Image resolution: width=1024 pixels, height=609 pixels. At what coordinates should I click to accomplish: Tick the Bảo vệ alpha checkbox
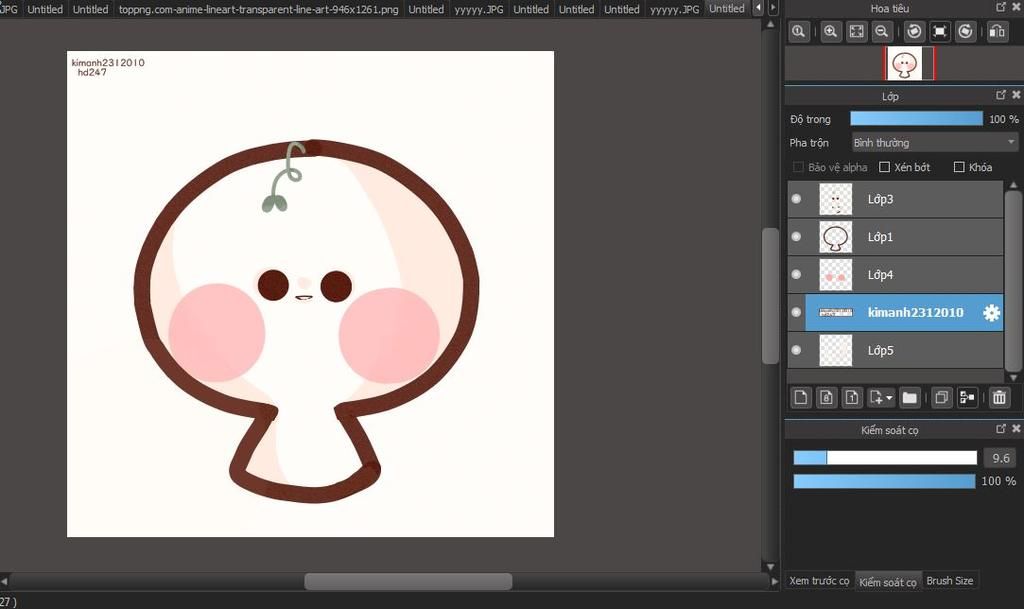click(x=798, y=167)
